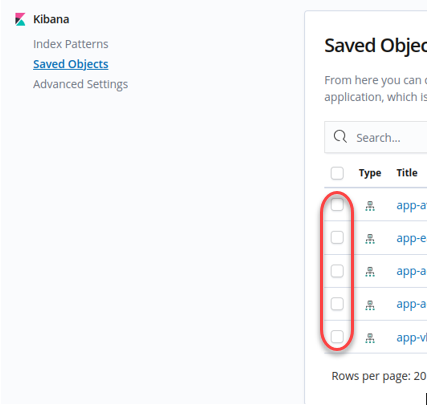Screen dimensions: 428x412
Task: Click index-pattern type icon in first row
Action: [370, 206]
